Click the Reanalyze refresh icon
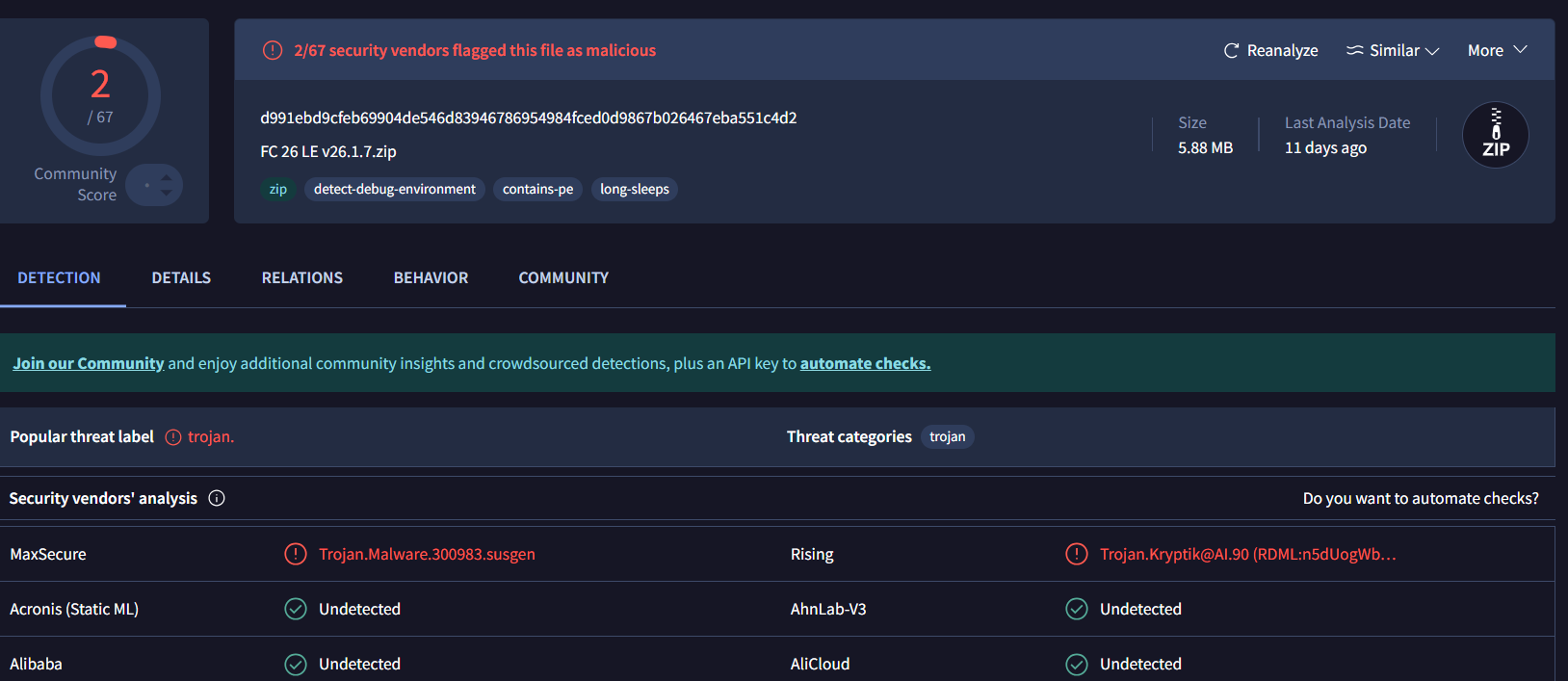 pyautogui.click(x=1231, y=51)
